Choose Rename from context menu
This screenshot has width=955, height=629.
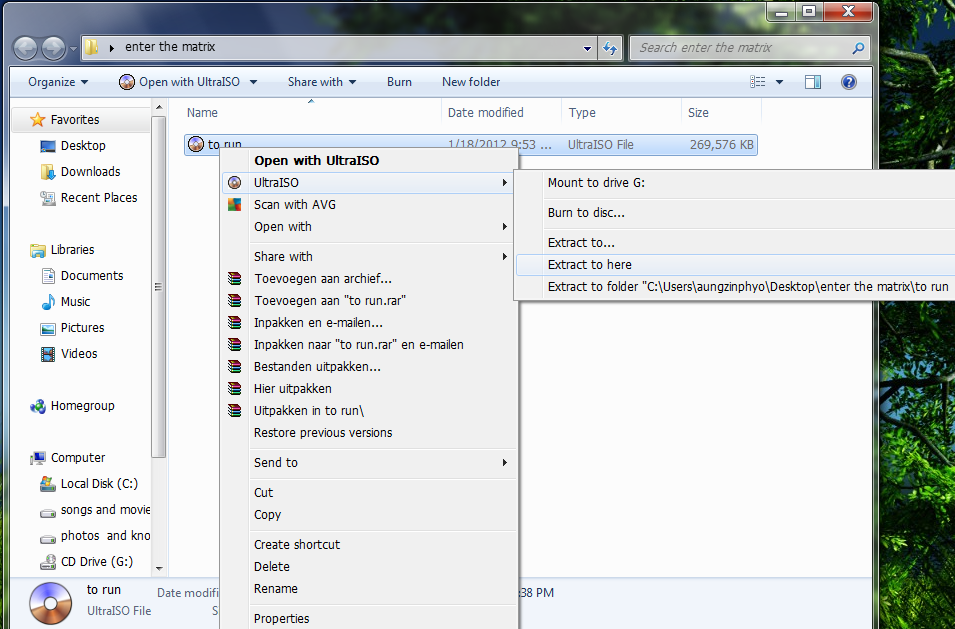click(370, 589)
